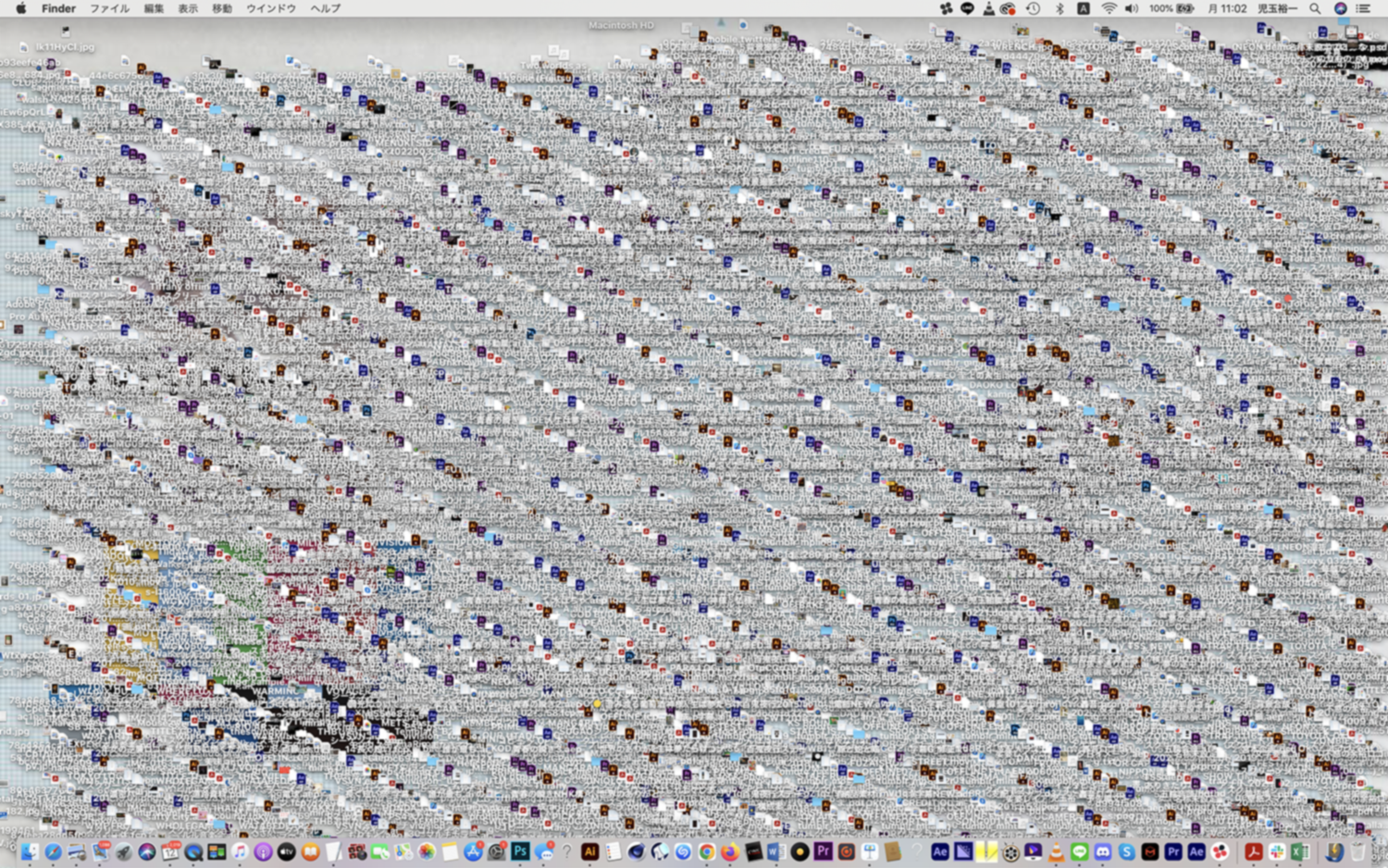1388x868 pixels.
Task: Open Reminders app in the Dock
Action: [613, 851]
